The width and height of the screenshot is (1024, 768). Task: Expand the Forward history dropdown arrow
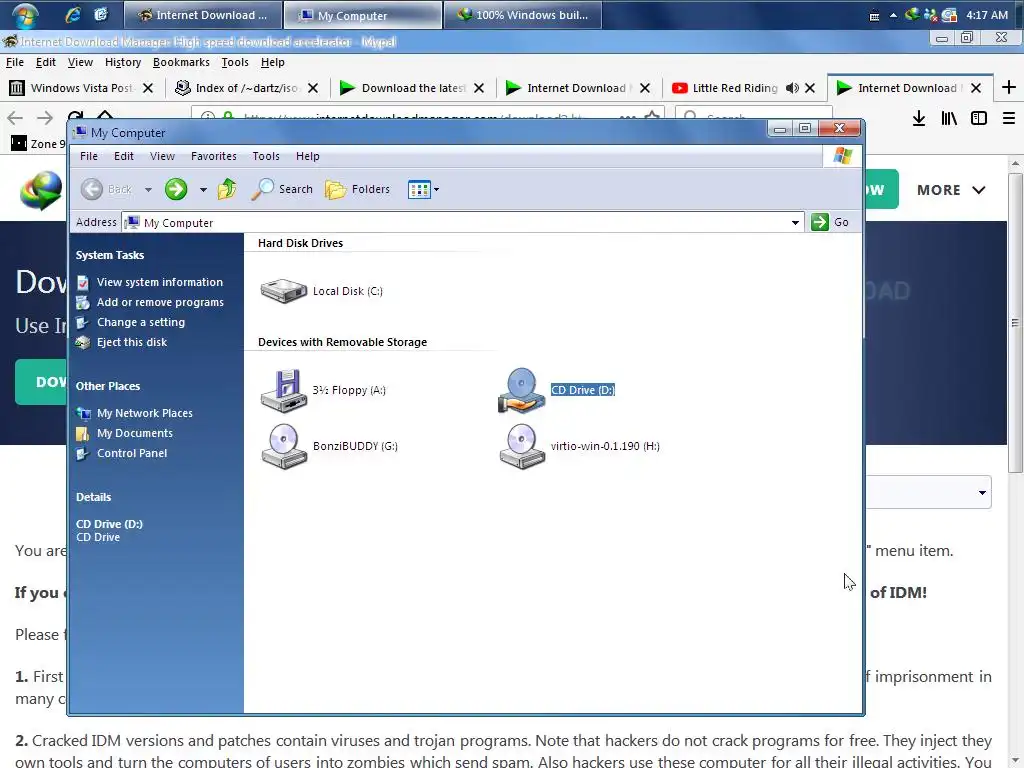coord(203,190)
